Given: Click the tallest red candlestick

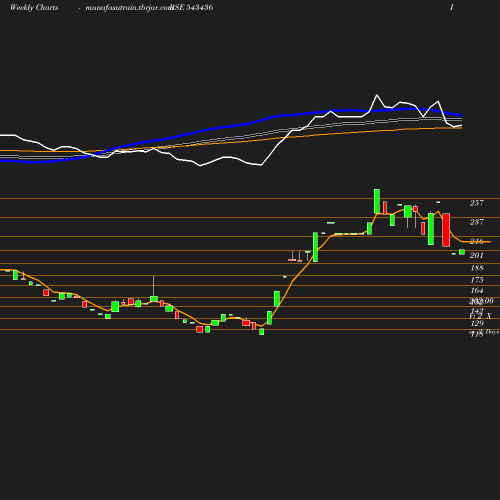Looking at the screenshot, I should point(446,230).
